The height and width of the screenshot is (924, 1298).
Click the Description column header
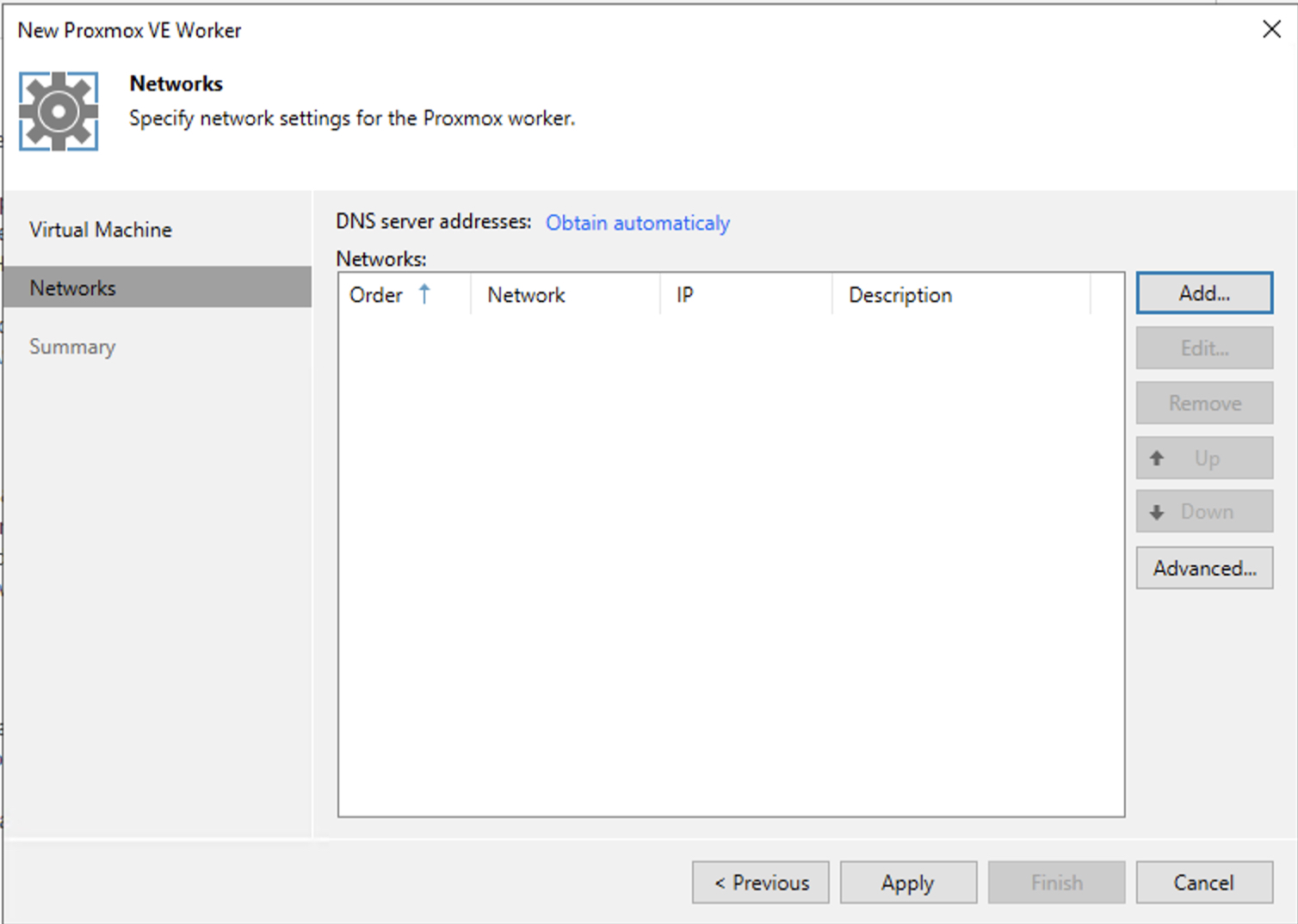899,295
